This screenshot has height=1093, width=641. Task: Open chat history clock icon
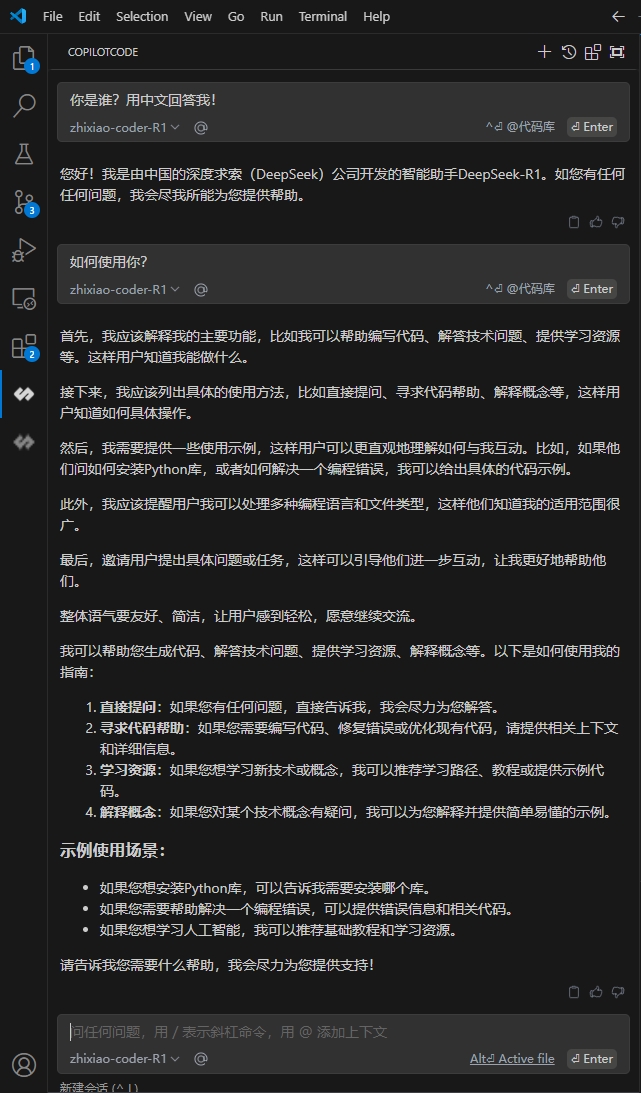(x=569, y=52)
